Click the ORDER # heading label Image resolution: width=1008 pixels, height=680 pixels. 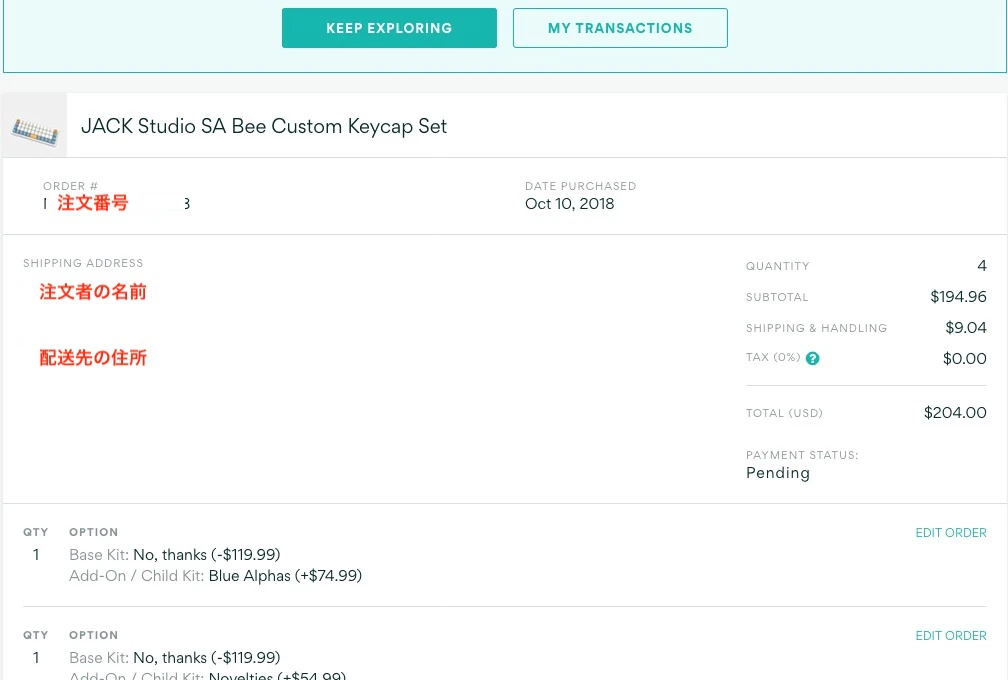[x=70, y=186]
